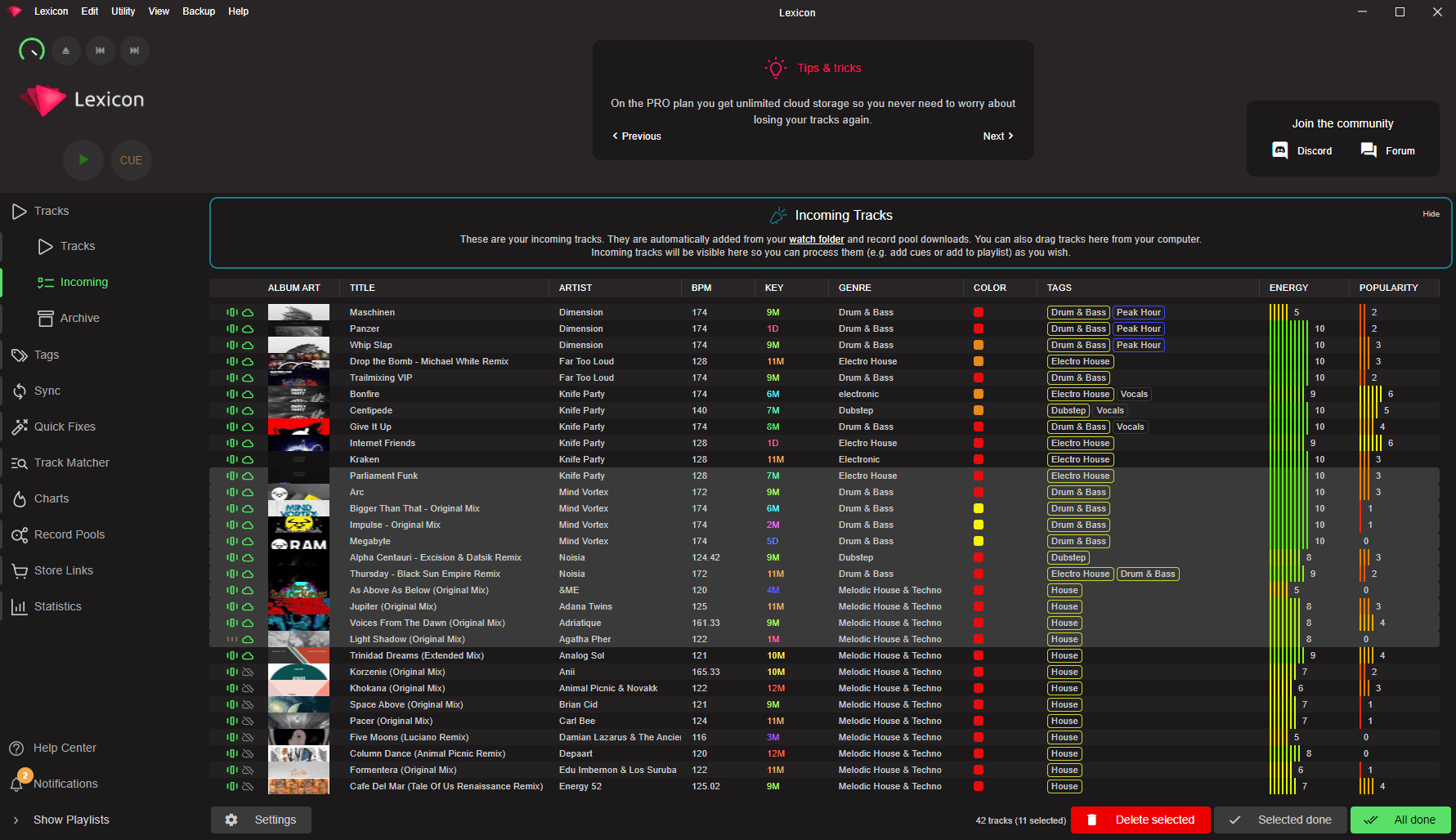
Task: Skip to previous track in player
Action: coord(101,51)
